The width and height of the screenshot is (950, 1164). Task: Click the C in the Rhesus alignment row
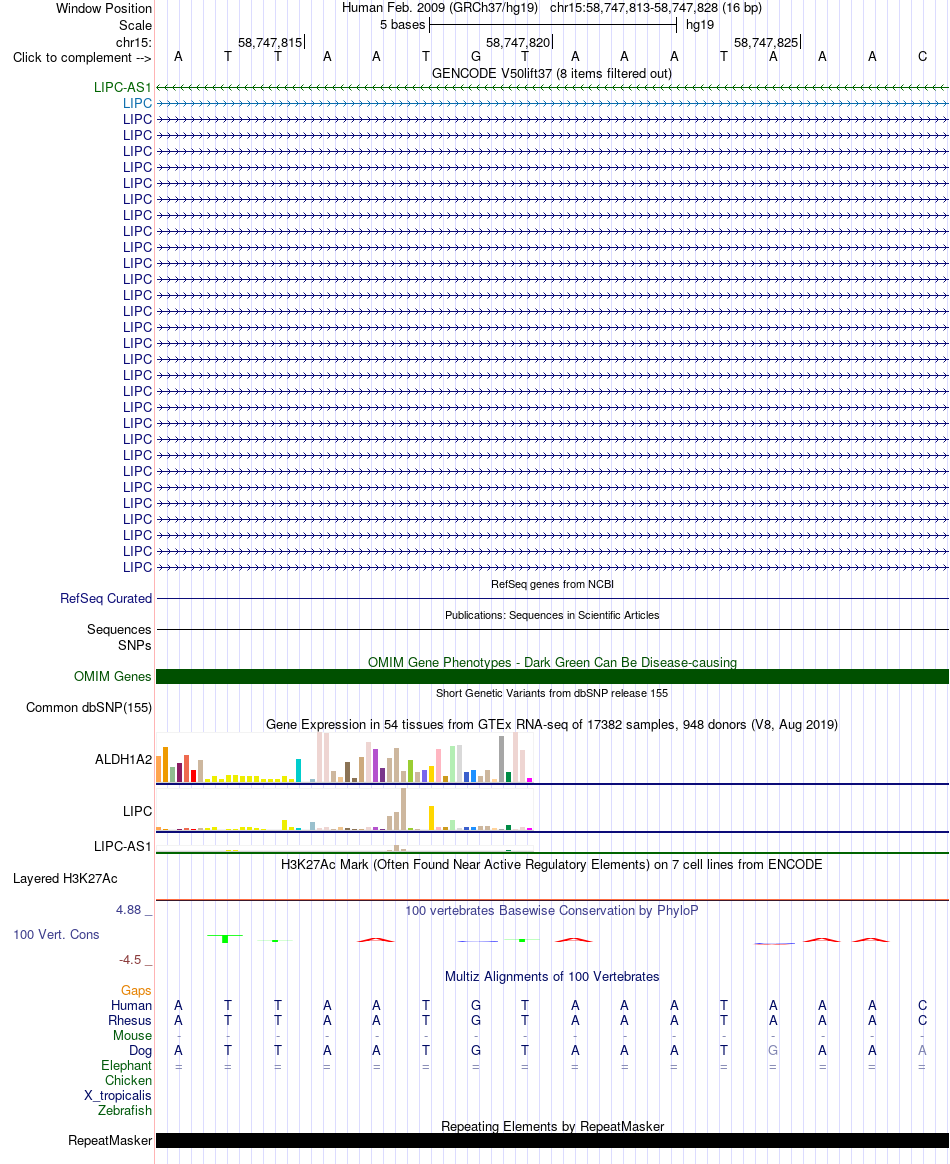(923, 1021)
